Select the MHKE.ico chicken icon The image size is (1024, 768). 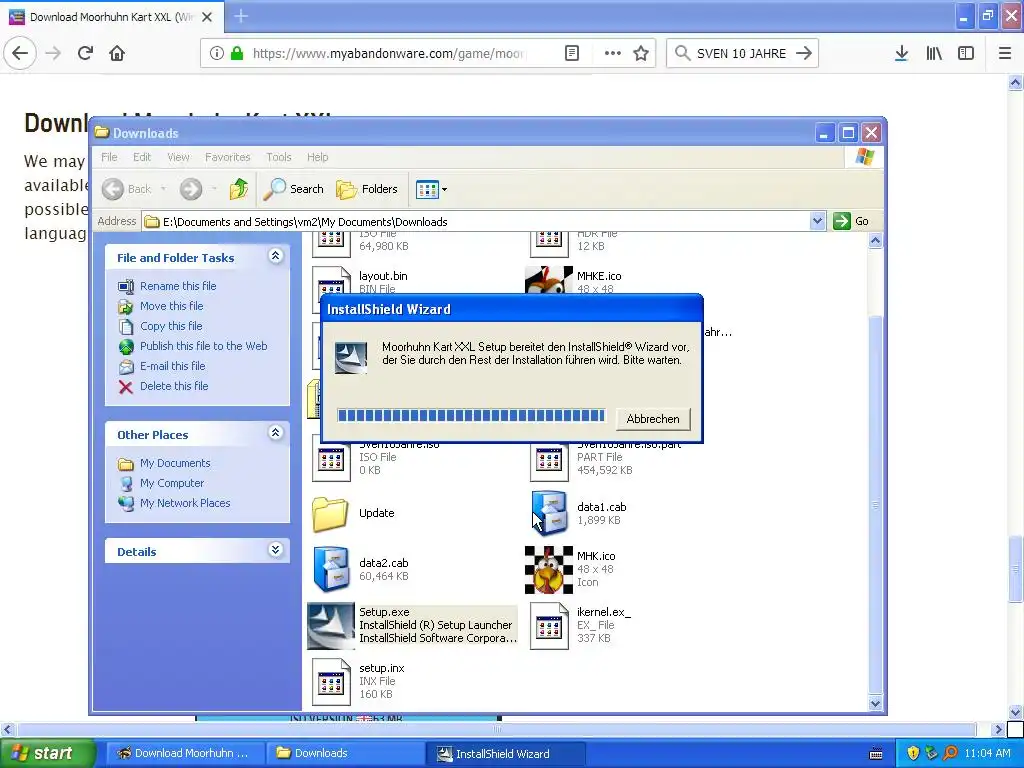point(549,280)
